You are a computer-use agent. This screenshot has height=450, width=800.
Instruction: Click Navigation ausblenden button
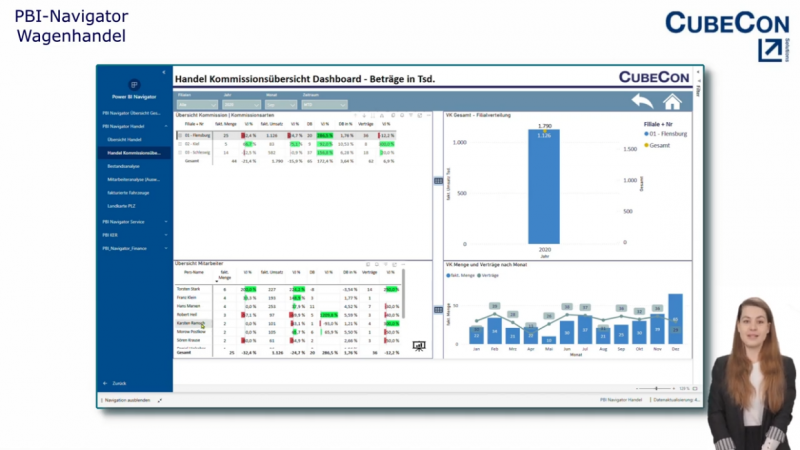[127, 399]
